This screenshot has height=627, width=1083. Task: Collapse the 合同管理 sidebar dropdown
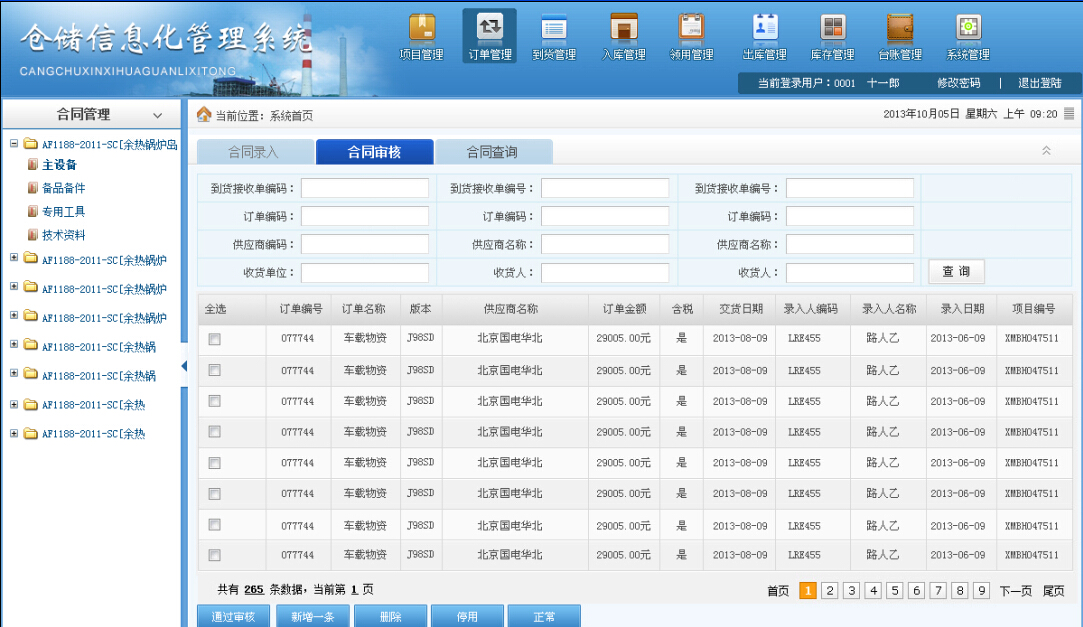point(157,116)
